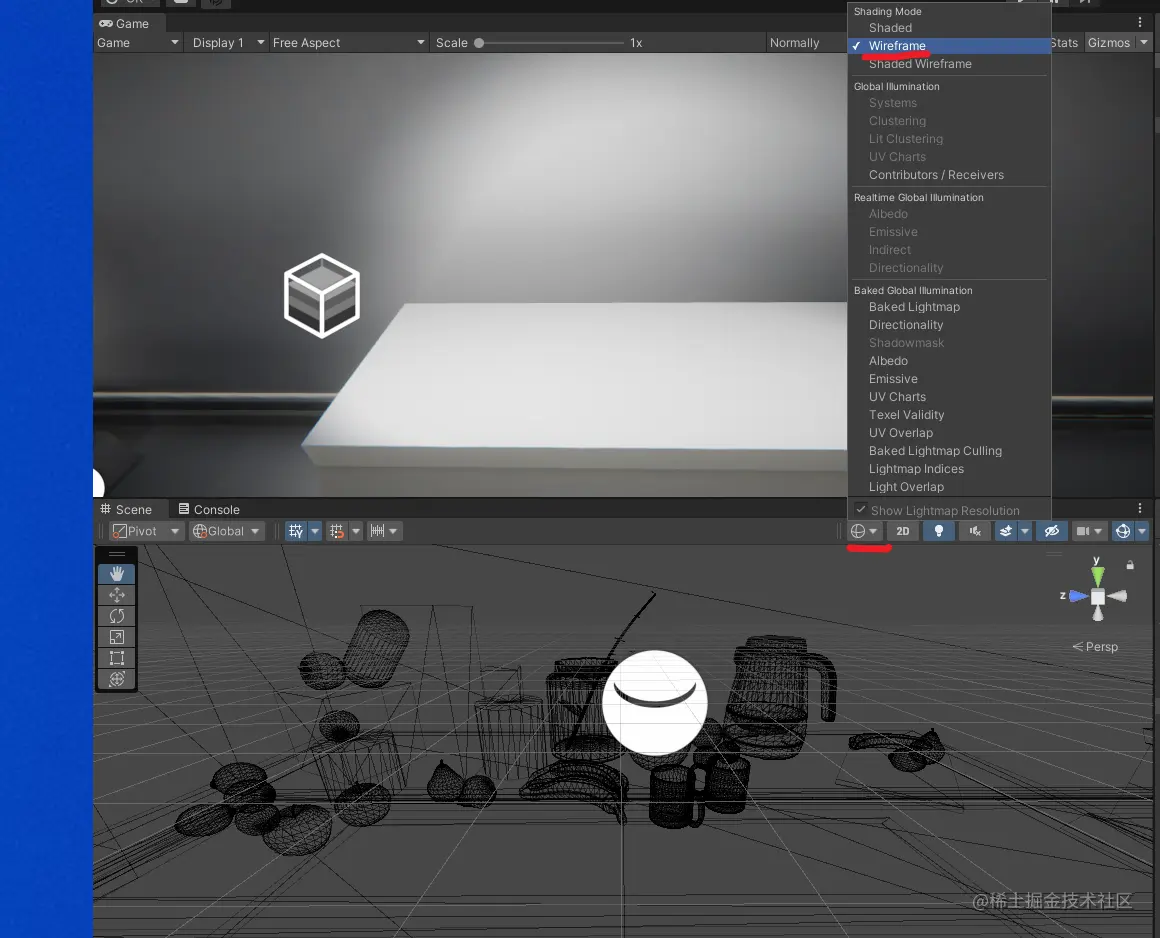This screenshot has width=1160, height=938.
Task: Select Texel Validity mode
Action: point(948,415)
